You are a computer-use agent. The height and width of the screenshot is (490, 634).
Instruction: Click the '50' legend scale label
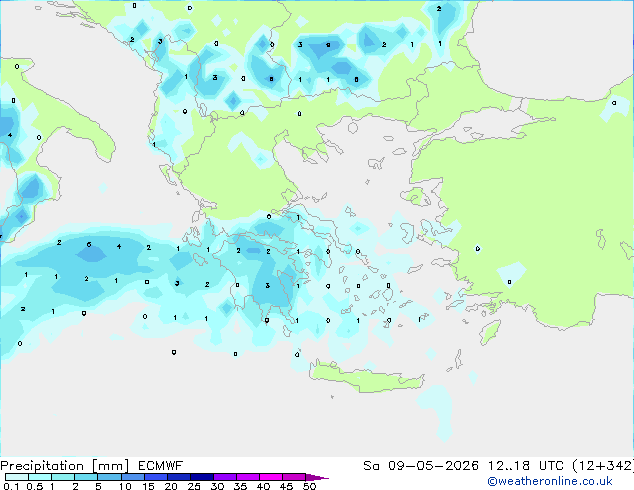coord(309,486)
